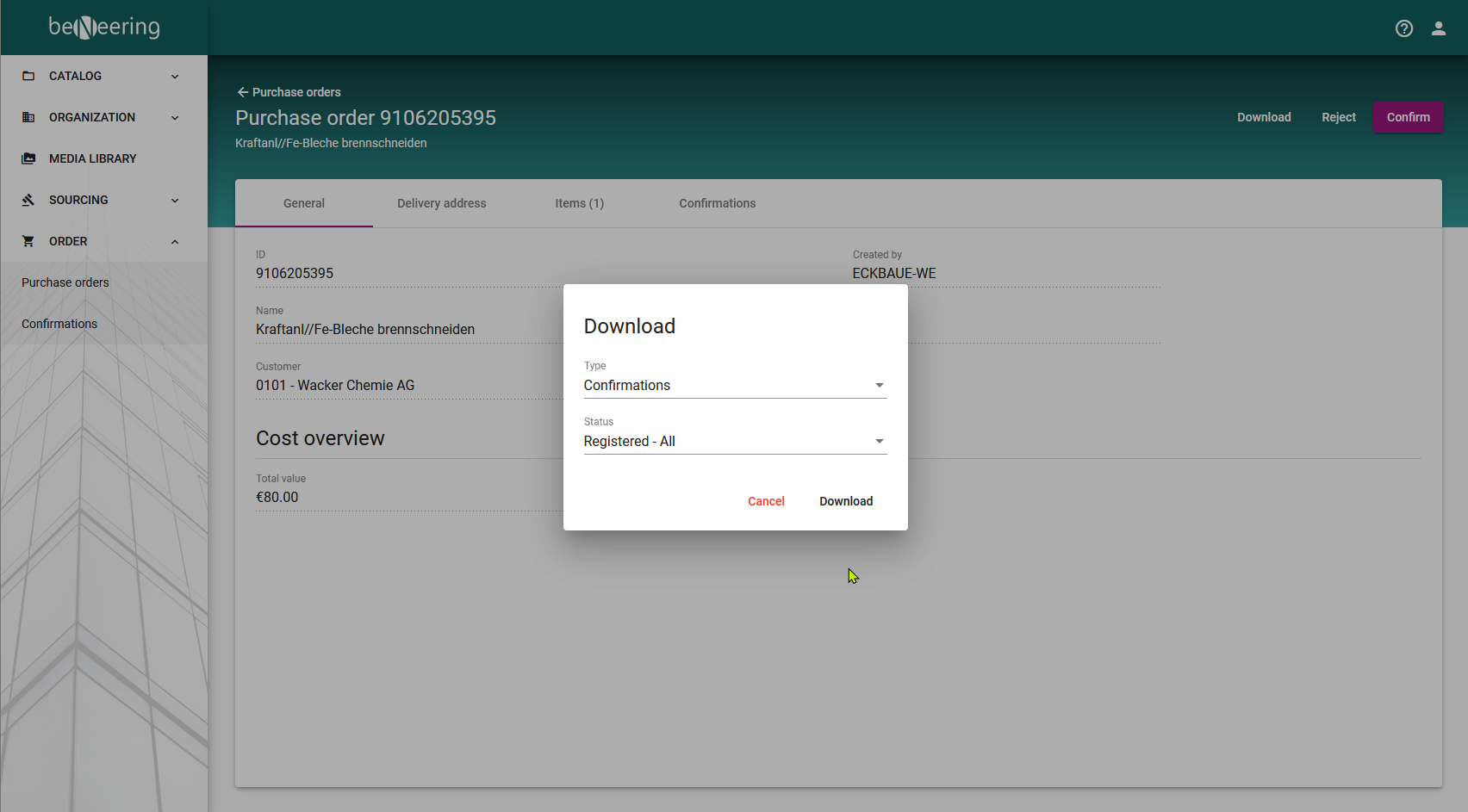Switch to the Items (1) tab

click(579, 203)
